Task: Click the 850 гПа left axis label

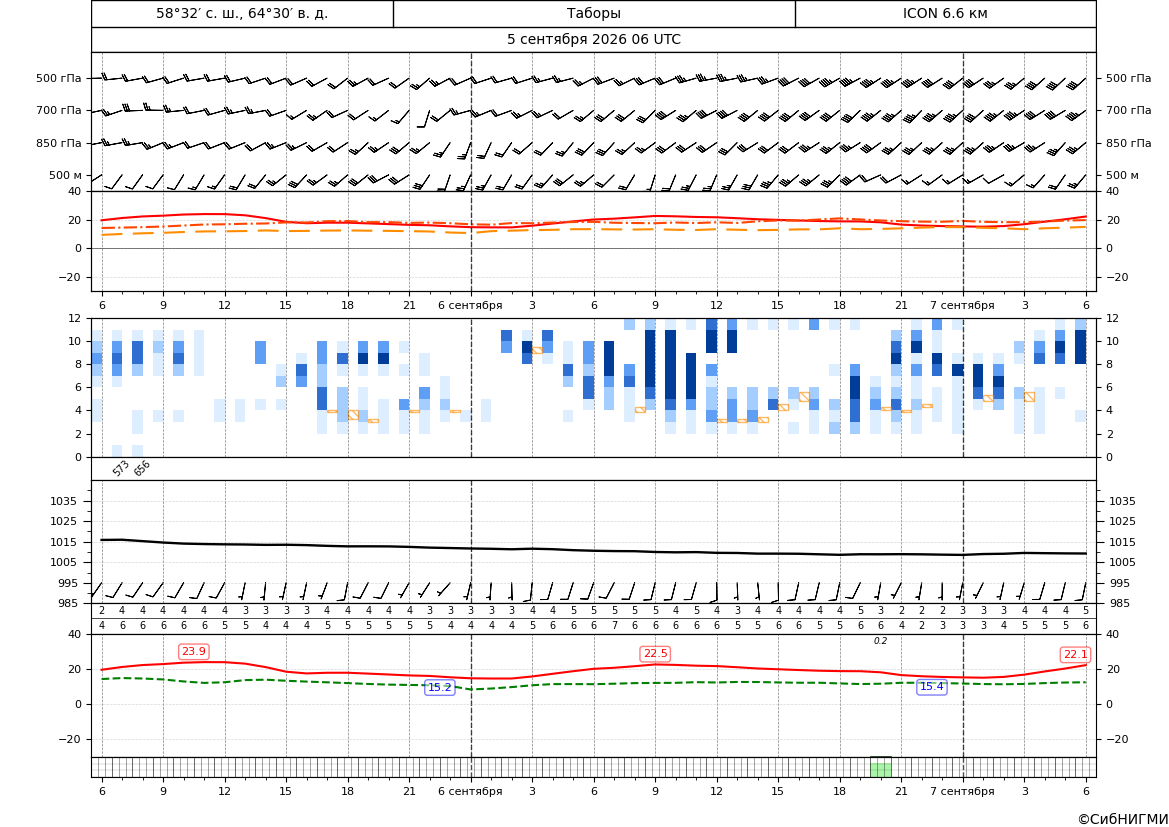Action: tap(59, 143)
